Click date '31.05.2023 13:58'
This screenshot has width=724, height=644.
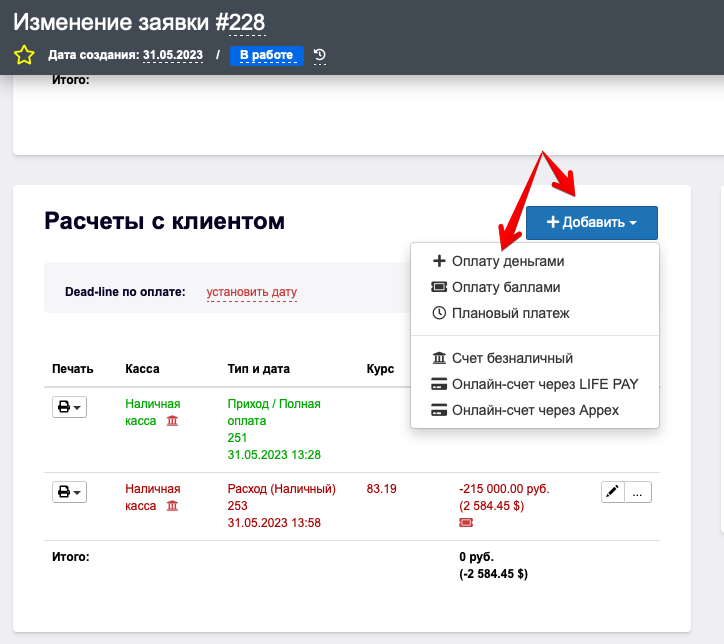point(274,523)
